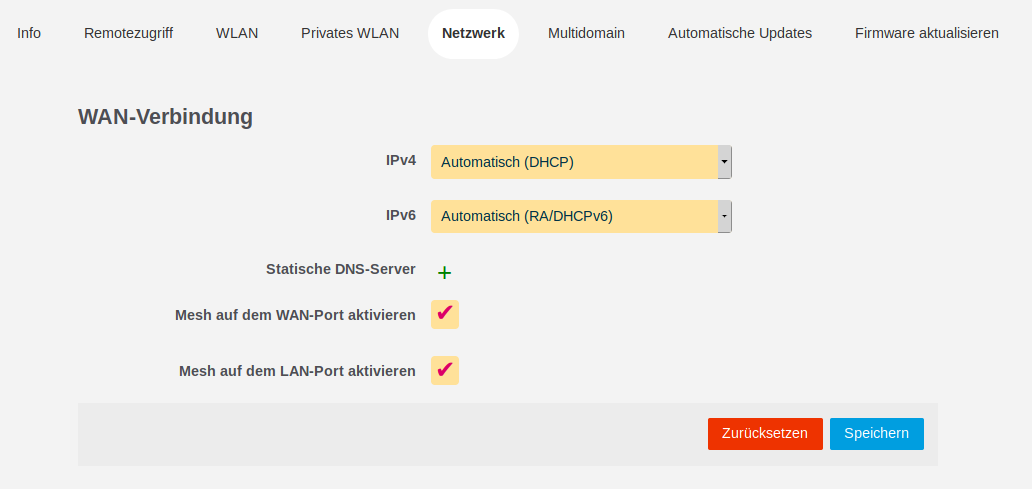This screenshot has height=489, width=1032.
Task: Toggle Mesh on WAN-Port checkbox
Action: coord(445,314)
